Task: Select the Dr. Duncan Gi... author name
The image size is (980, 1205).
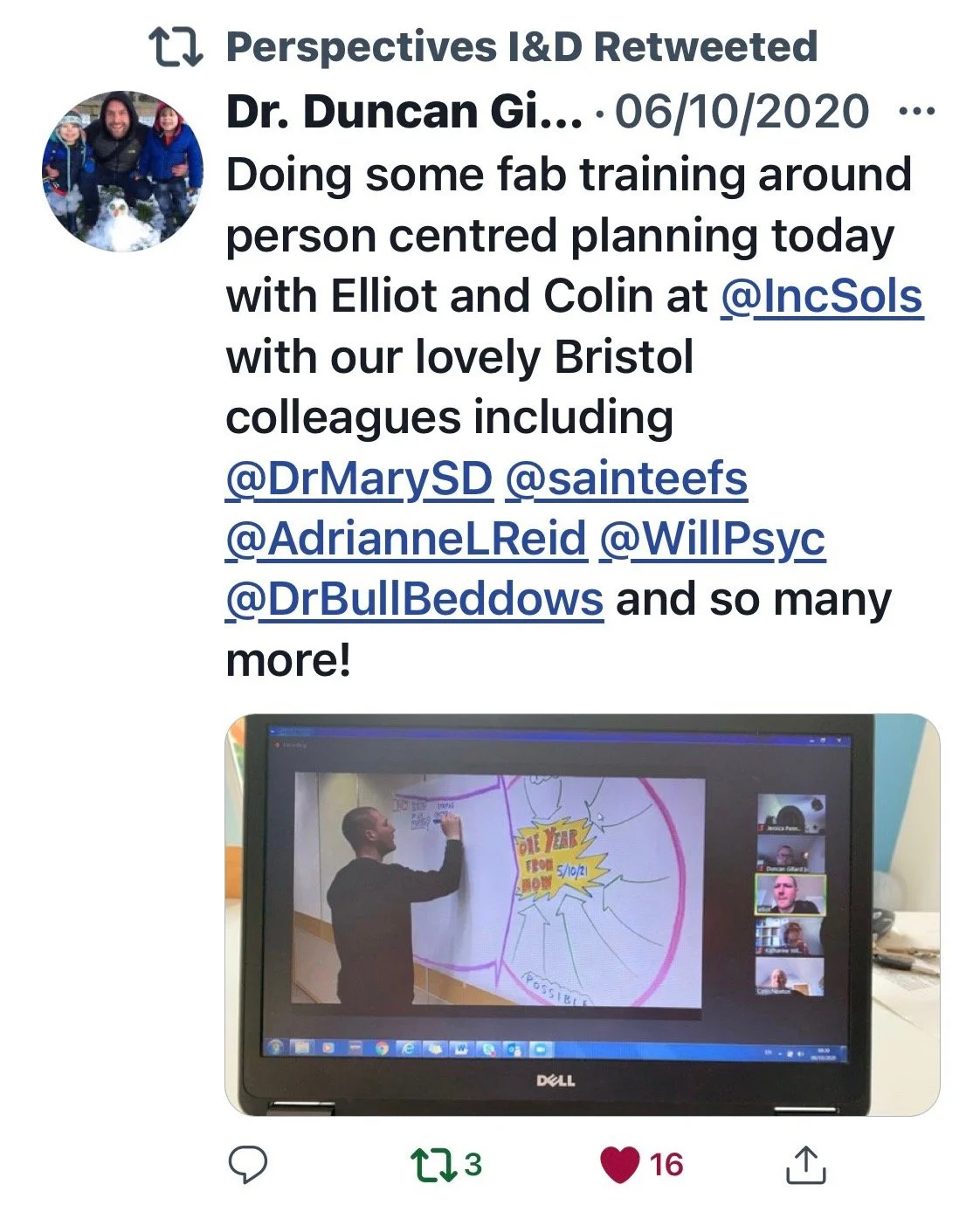Action: pos(404,112)
